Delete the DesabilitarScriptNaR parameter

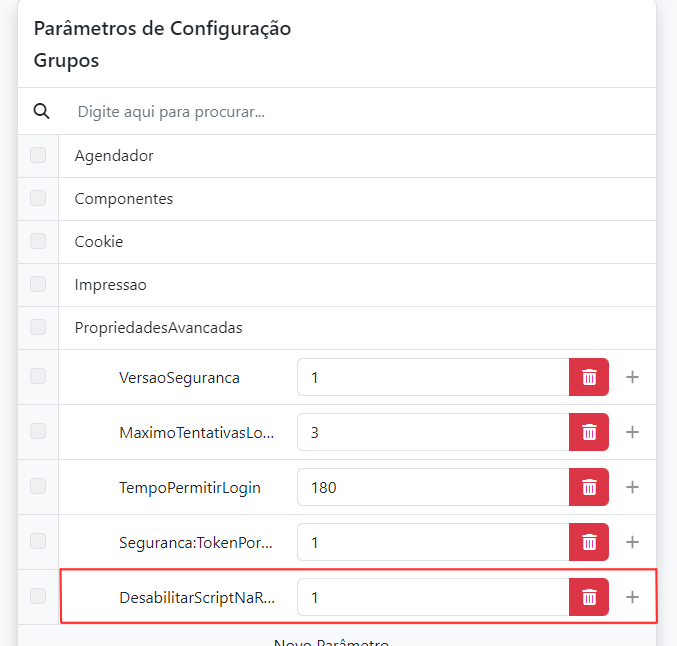(x=589, y=597)
